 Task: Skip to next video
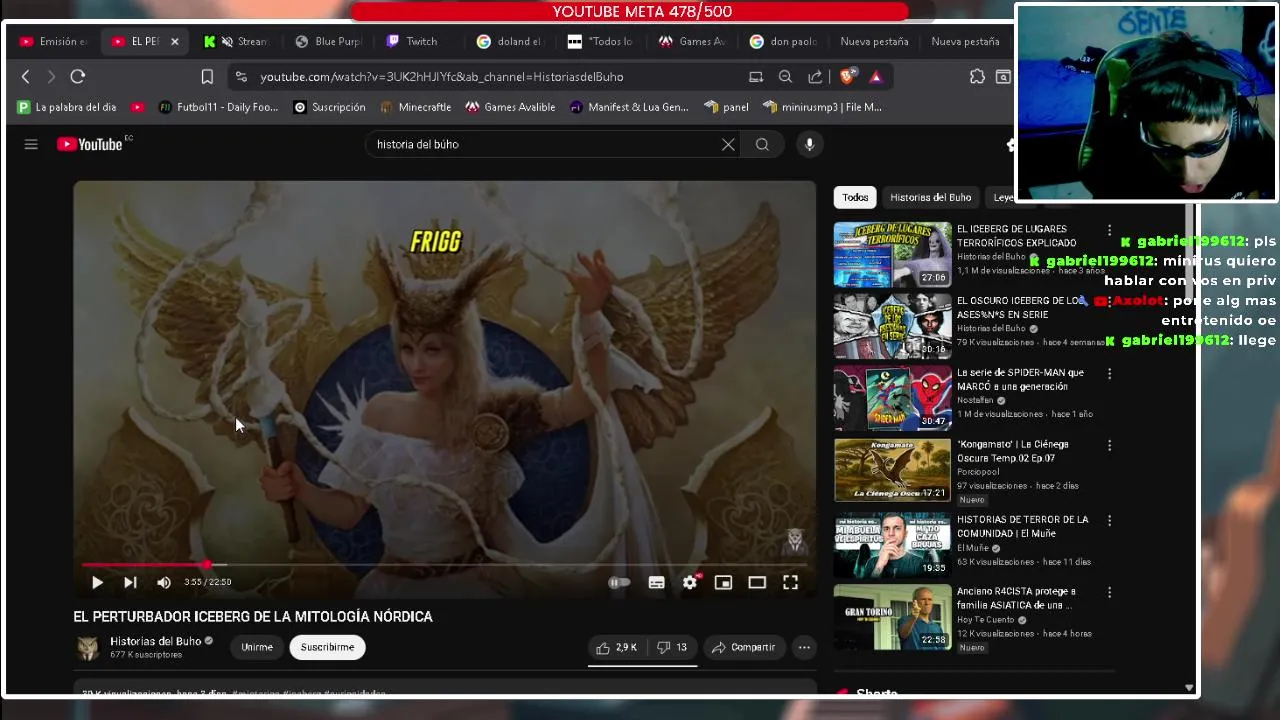tap(130, 582)
